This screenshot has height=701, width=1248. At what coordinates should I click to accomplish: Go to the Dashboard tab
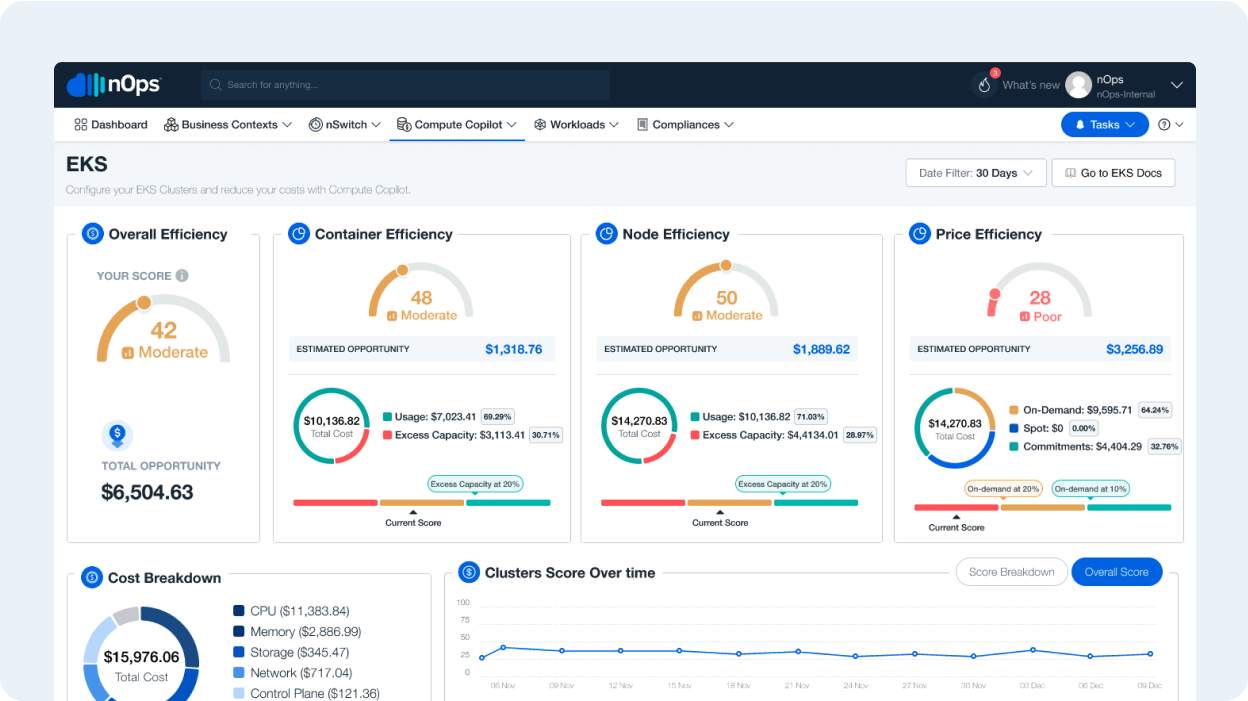click(111, 125)
